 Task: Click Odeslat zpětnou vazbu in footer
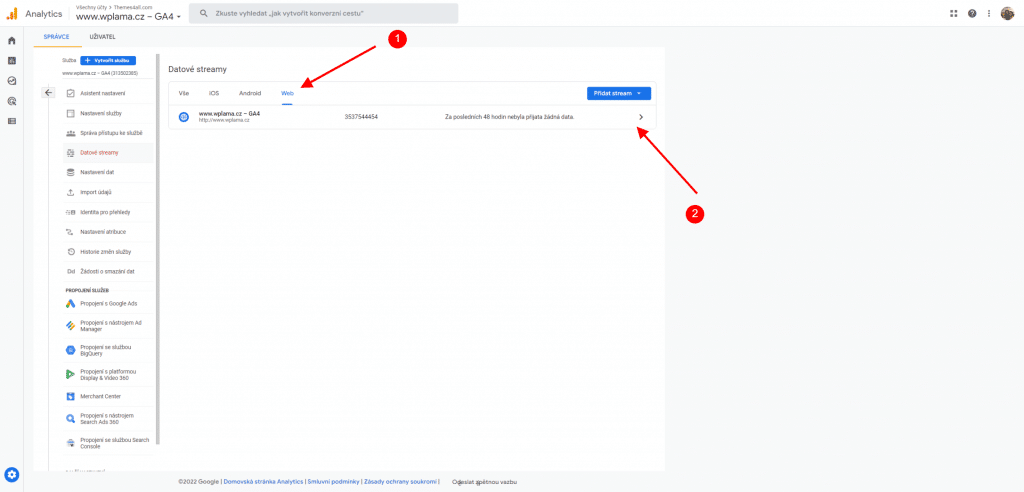(484, 482)
